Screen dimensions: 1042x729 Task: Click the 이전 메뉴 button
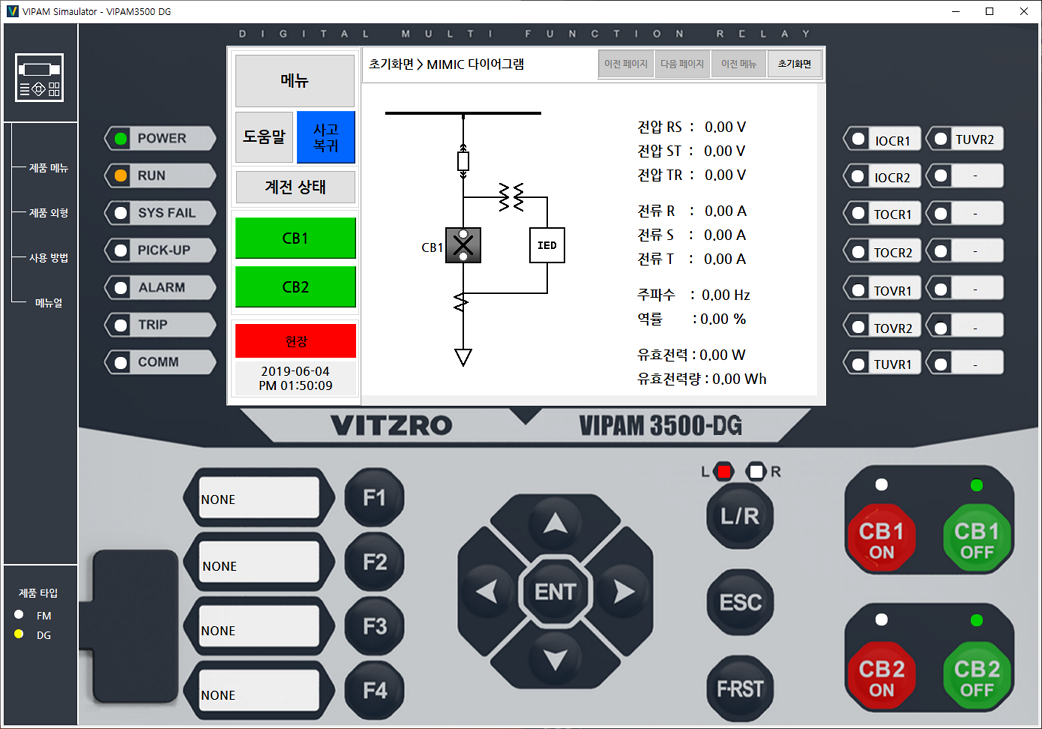pyautogui.click(x=738, y=64)
